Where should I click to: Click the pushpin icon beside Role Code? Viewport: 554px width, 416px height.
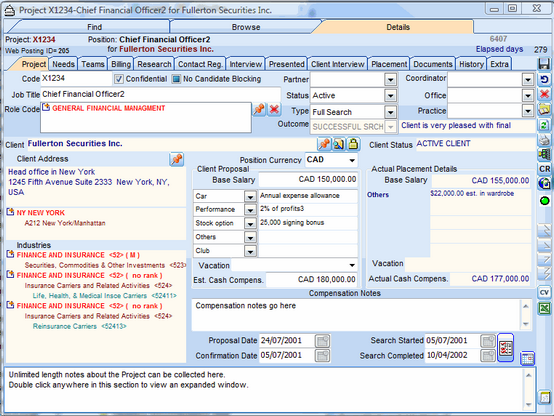[x=259, y=109]
